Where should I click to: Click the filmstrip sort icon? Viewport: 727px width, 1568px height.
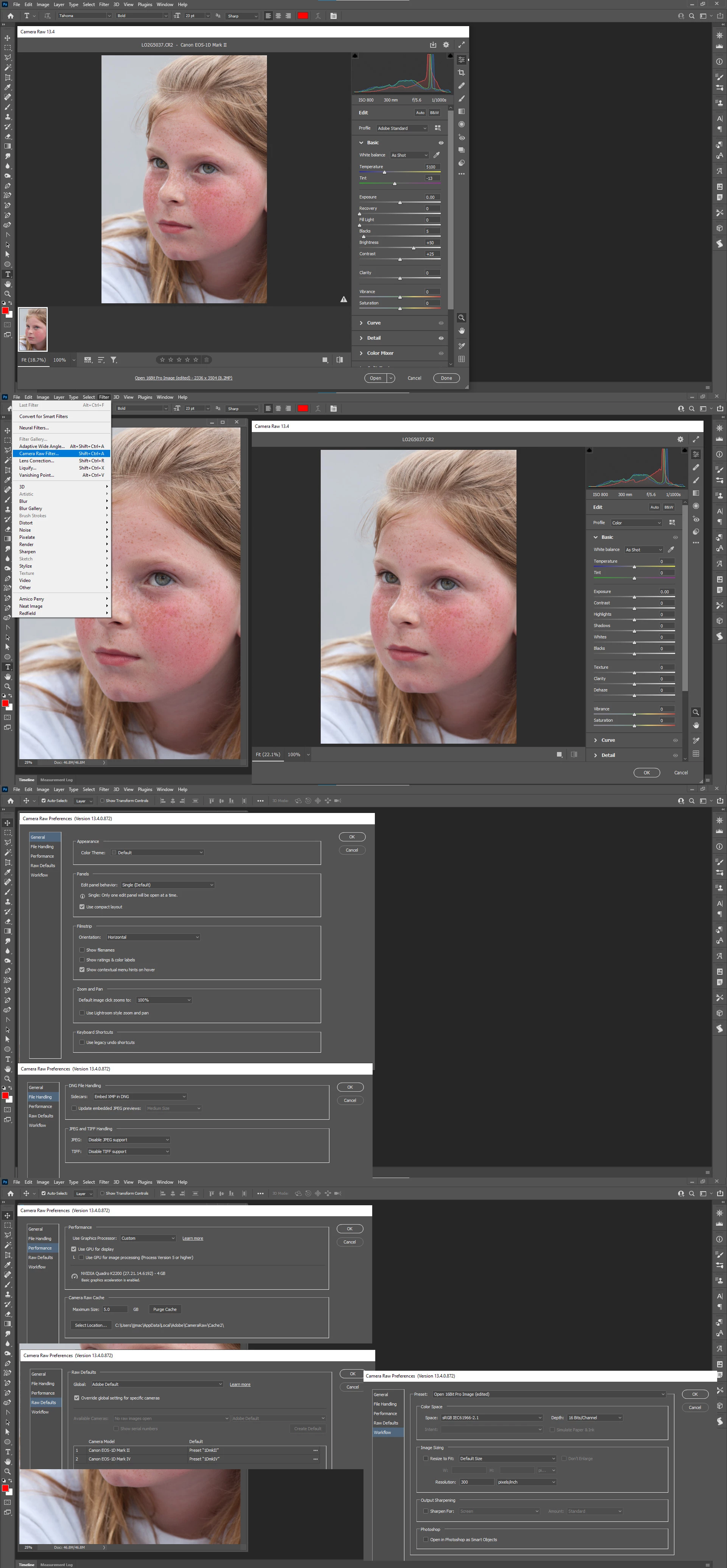[x=100, y=360]
